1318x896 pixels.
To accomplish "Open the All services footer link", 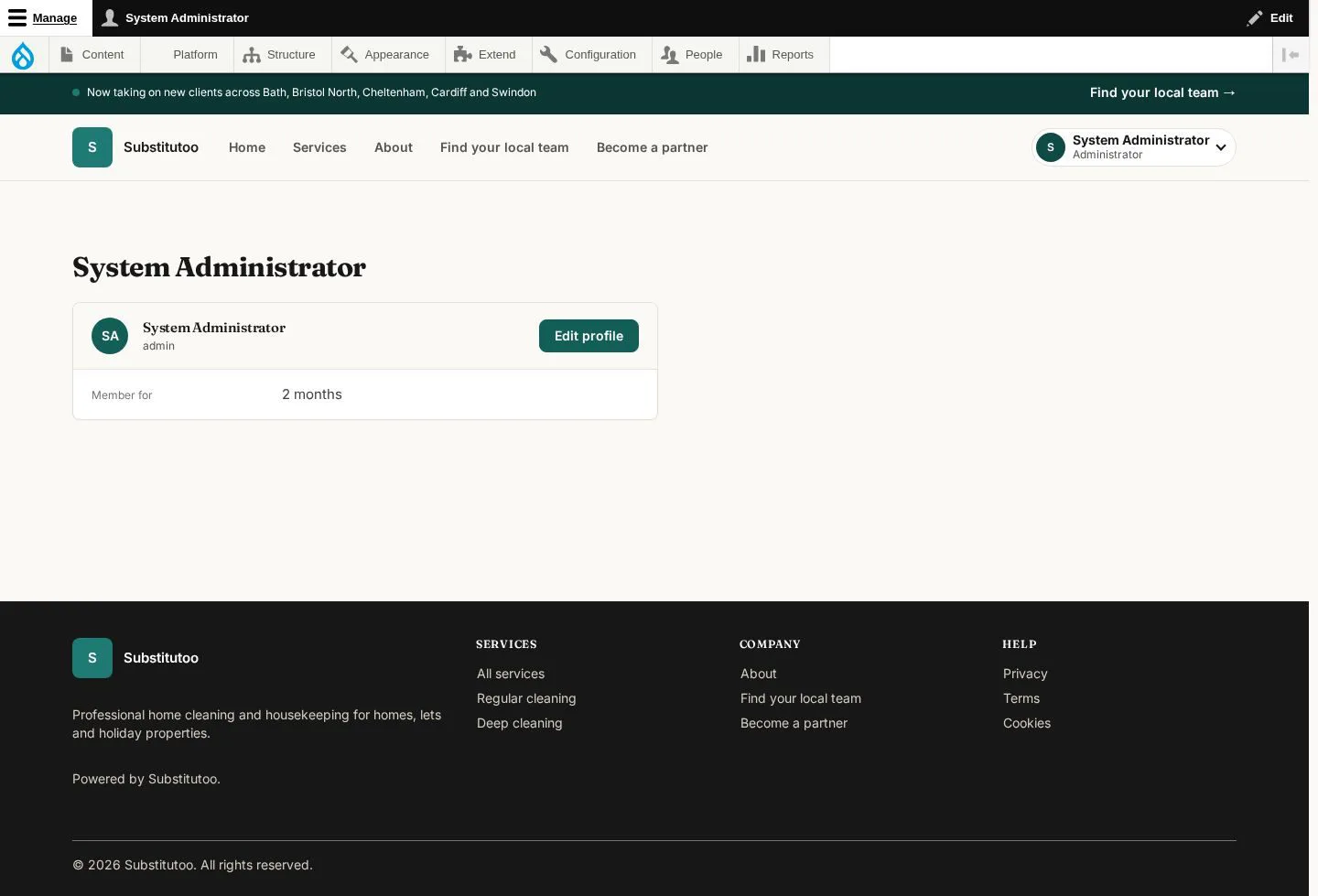I will click(511, 674).
